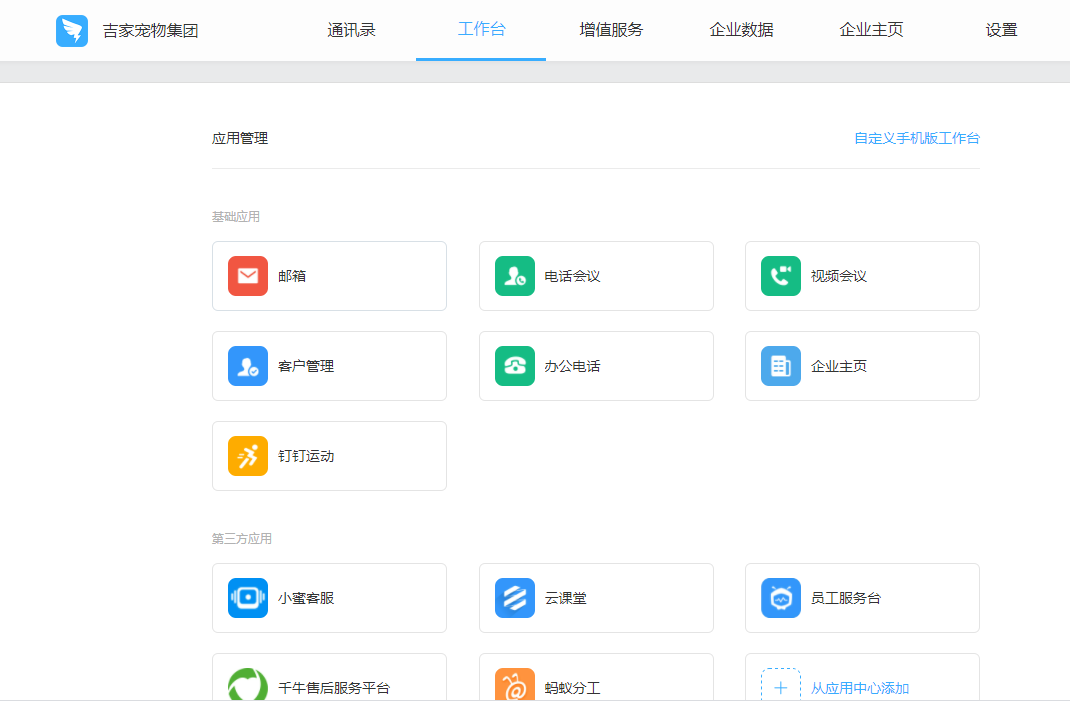Image resolution: width=1070 pixels, height=702 pixels.
Task: Click the 从应用中心添加 link
Action: coord(860,688)
